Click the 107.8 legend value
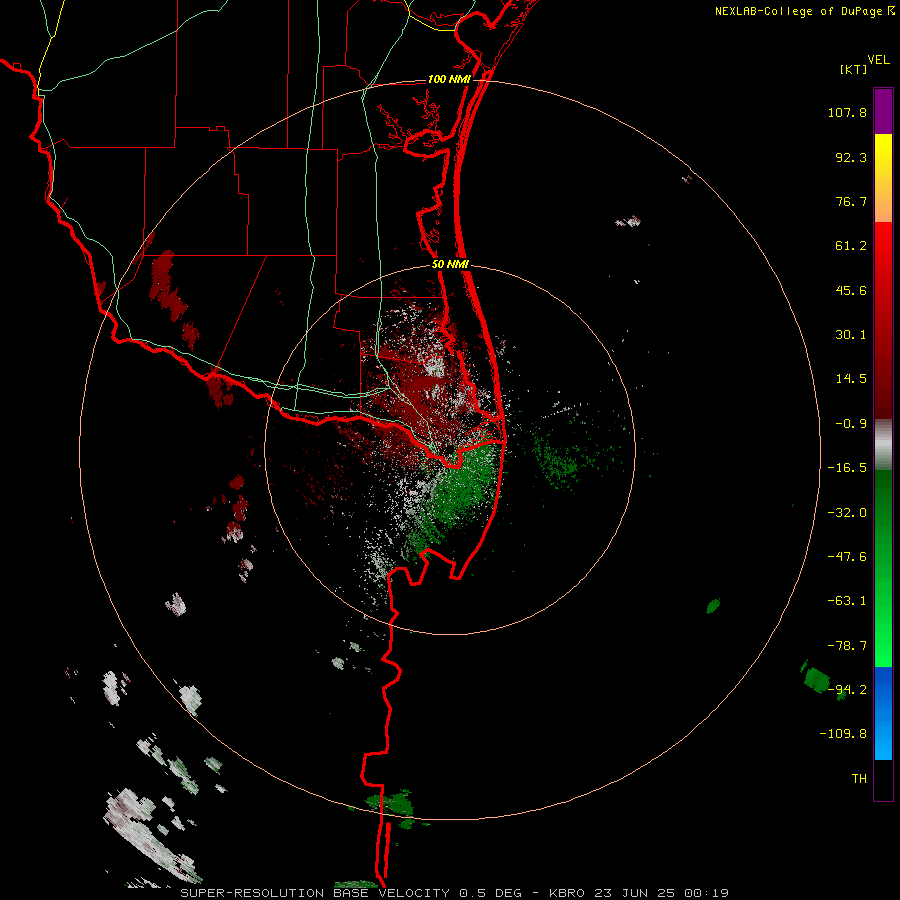This screenshot has height=900, width=900. (x=847, y=112)
